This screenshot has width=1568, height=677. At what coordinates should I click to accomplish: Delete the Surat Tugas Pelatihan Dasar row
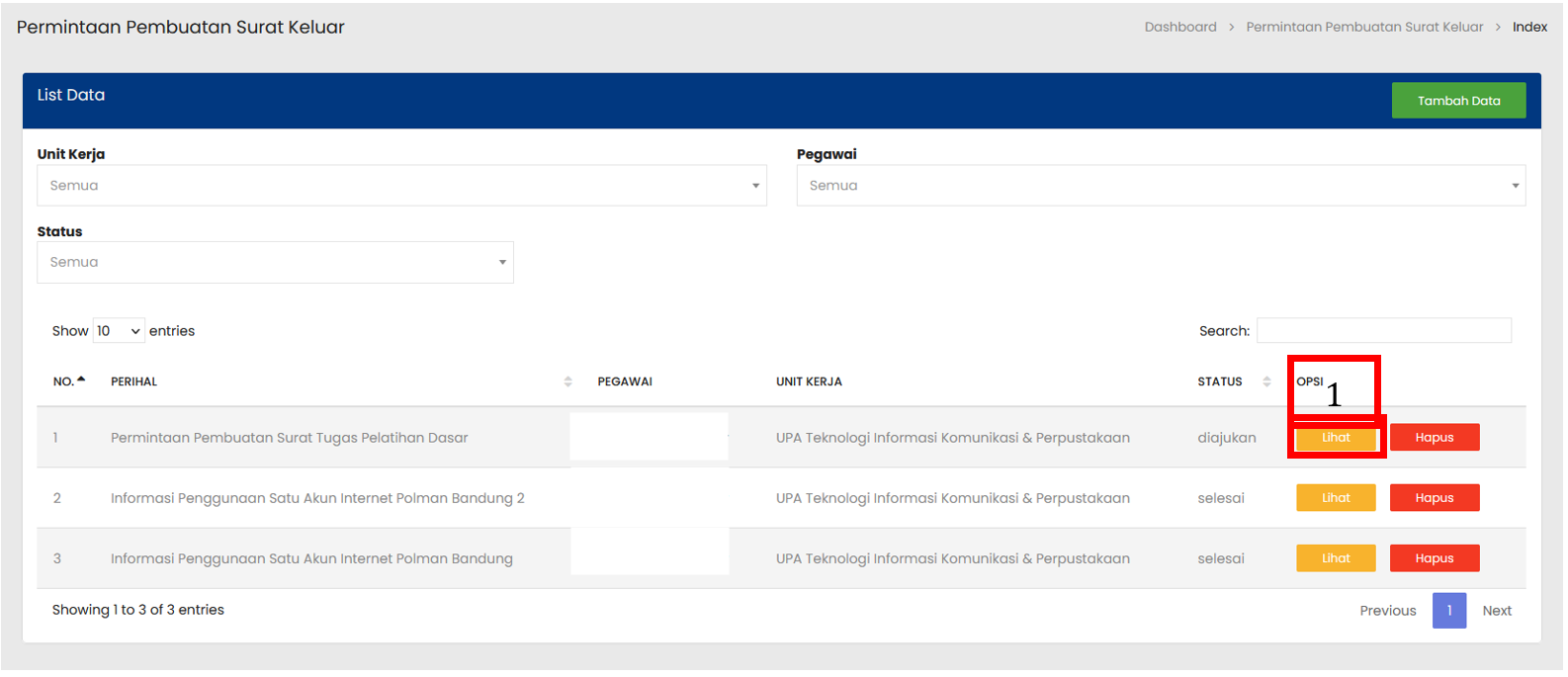pos(1434,438)
